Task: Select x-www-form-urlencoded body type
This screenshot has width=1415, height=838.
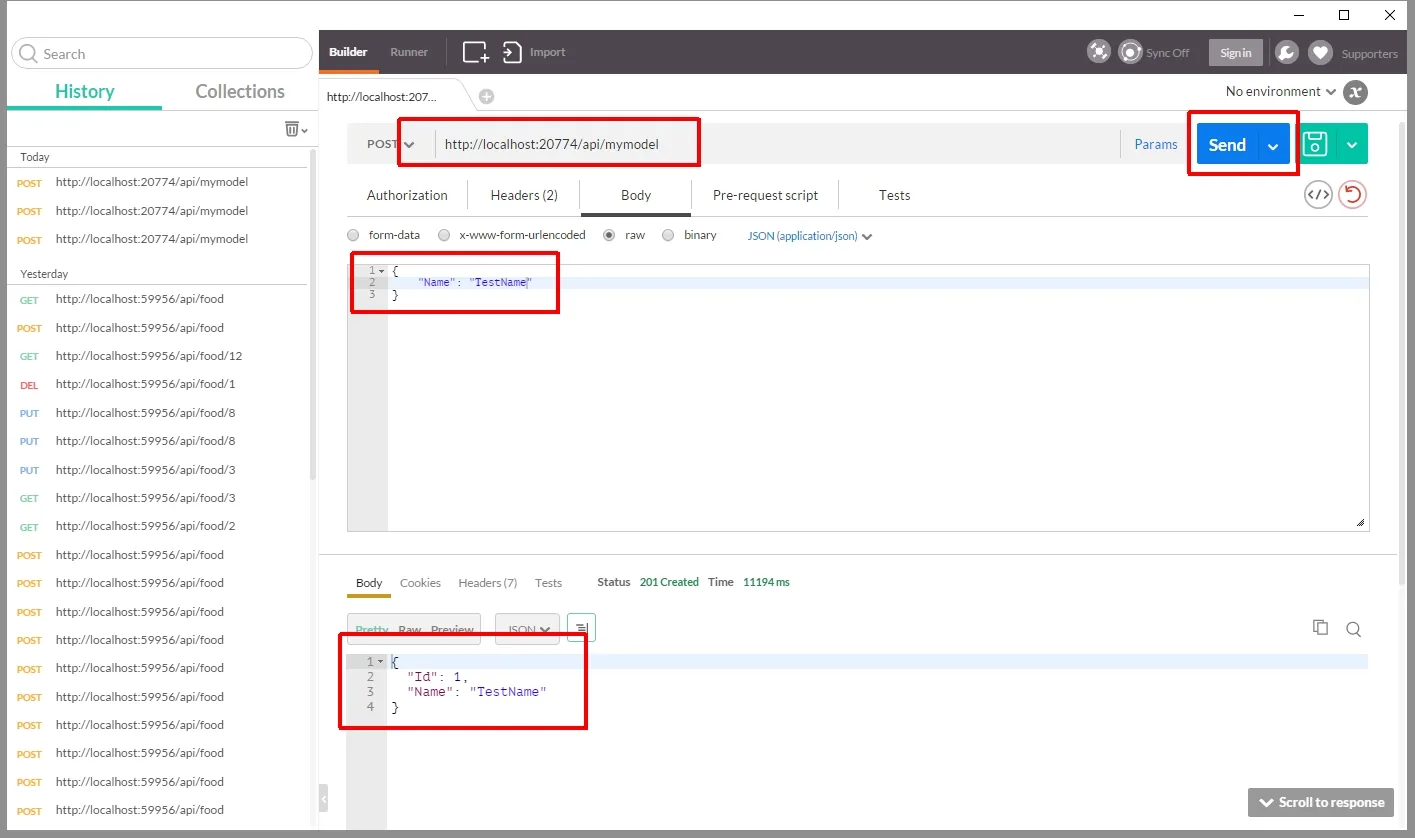Action: 444,235
